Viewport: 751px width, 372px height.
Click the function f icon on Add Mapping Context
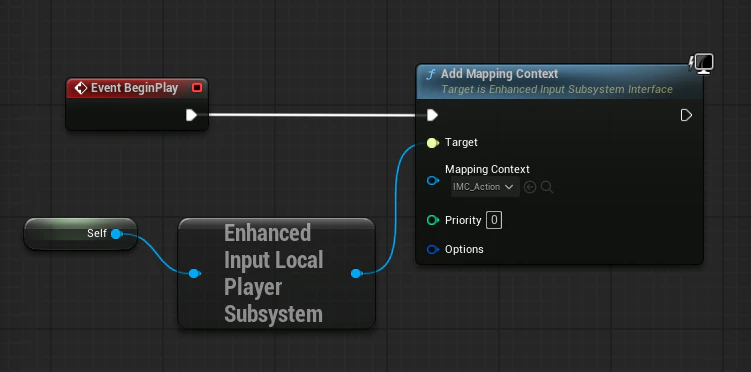[431, 75]
